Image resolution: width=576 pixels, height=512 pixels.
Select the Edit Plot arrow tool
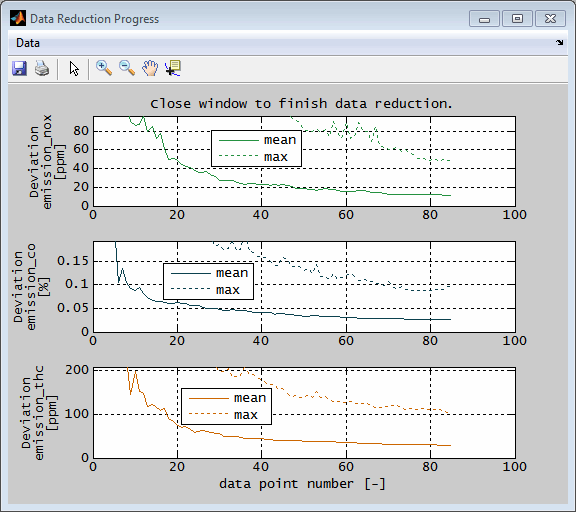74,69
